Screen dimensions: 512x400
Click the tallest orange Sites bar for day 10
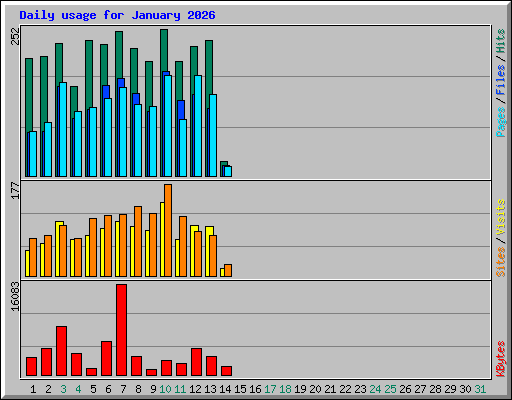click(x=168, y=230)
